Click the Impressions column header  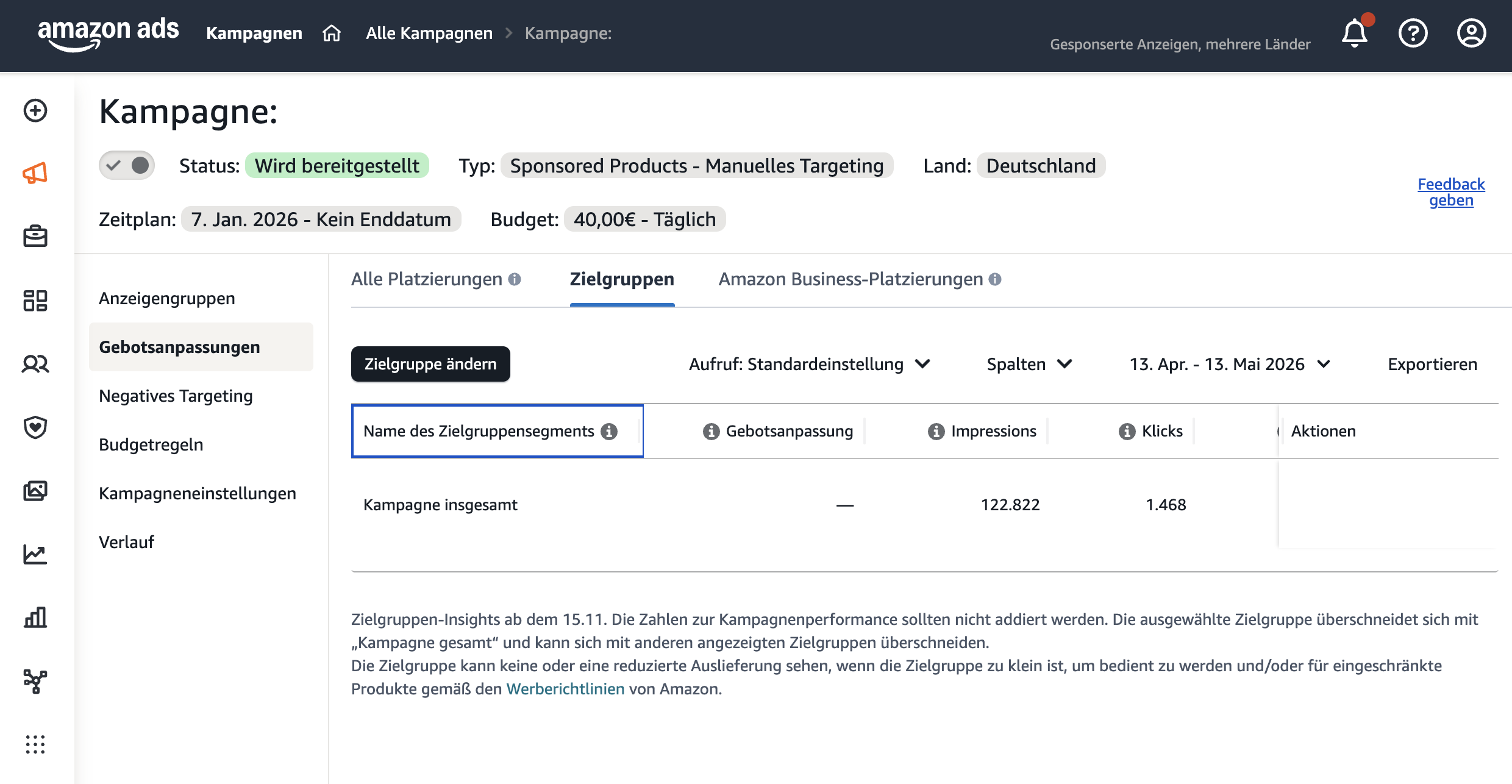click(x=993, y=431)
